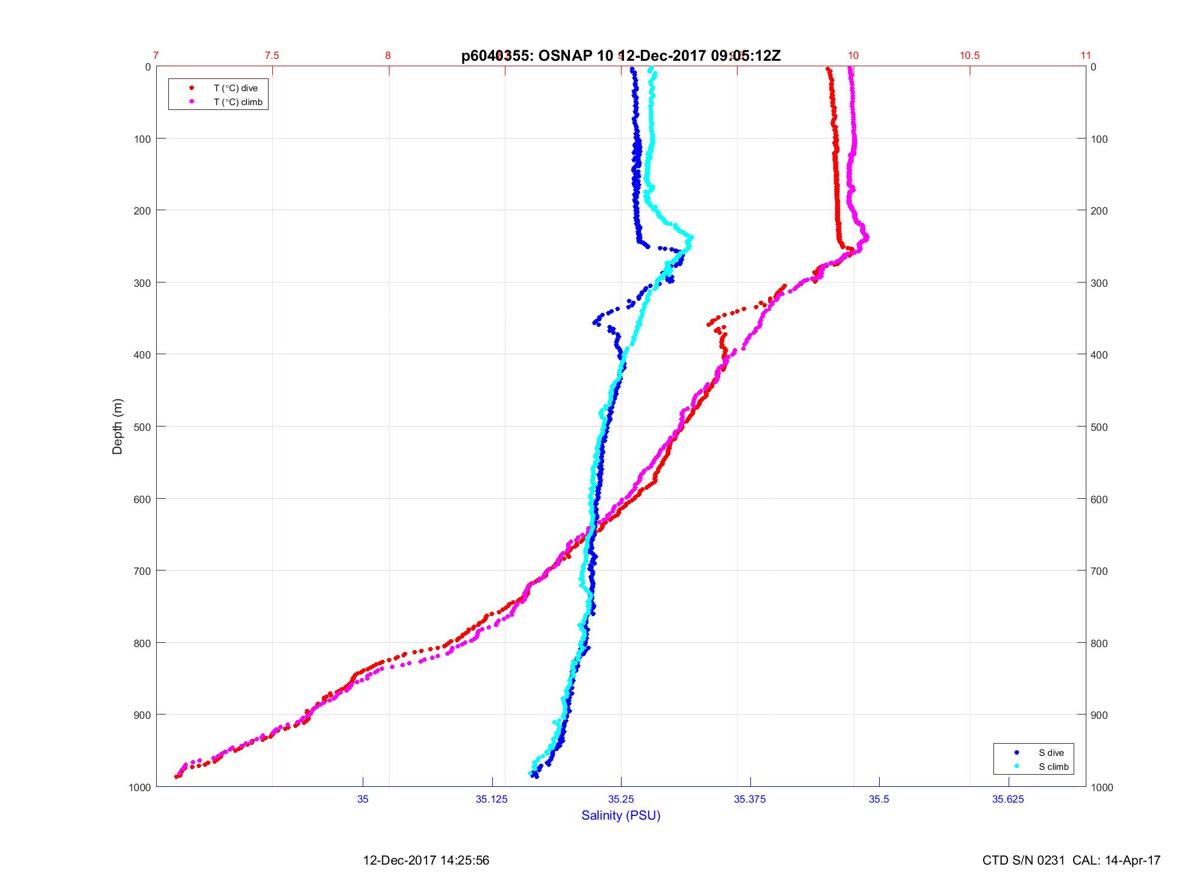Click the '10' temperature tick on the top axis
The width and height of the screenshot is (1200, 885).
coord(854,55)
